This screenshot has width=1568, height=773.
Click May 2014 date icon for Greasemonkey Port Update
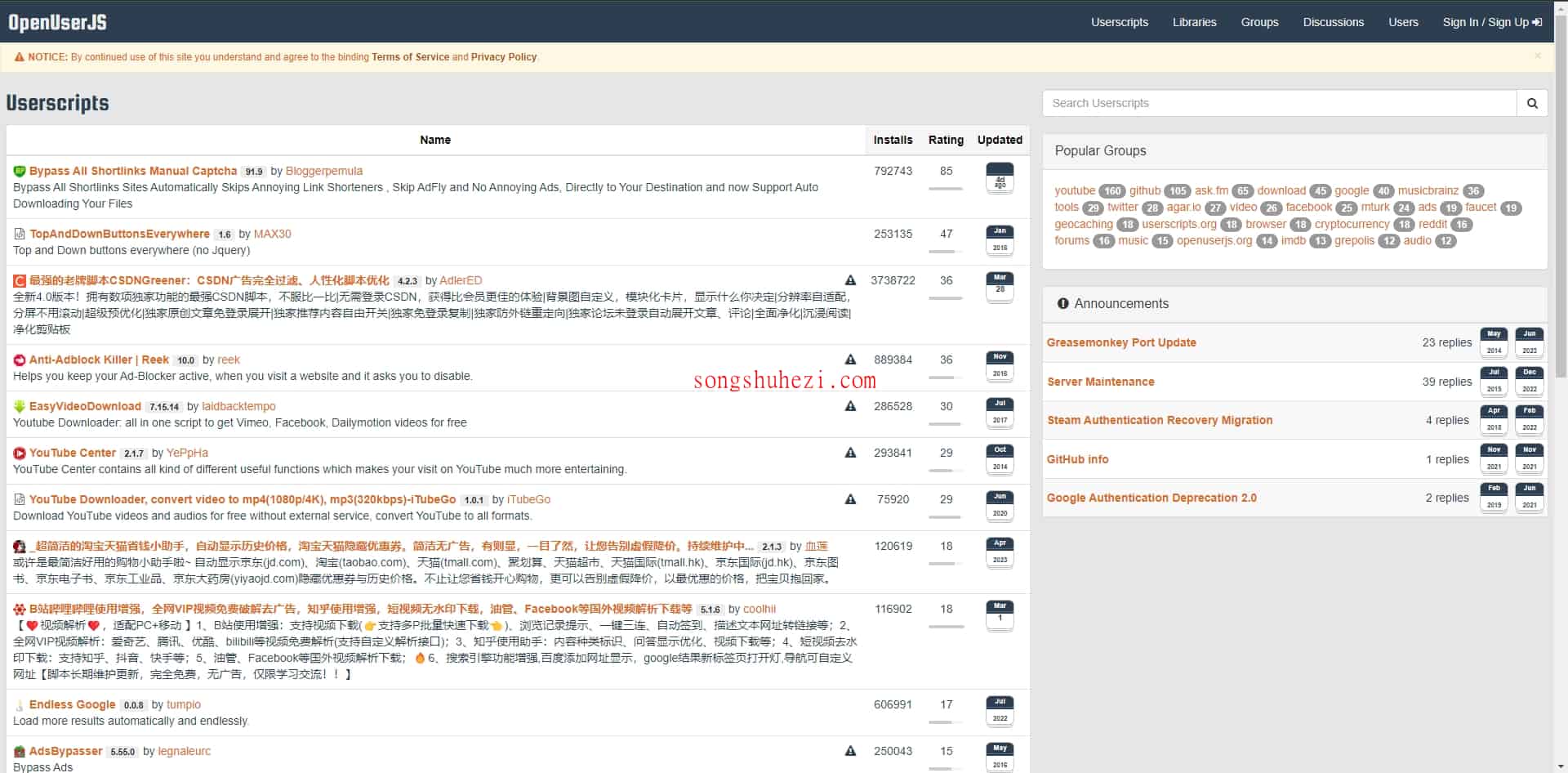(x=1494, y=342)
